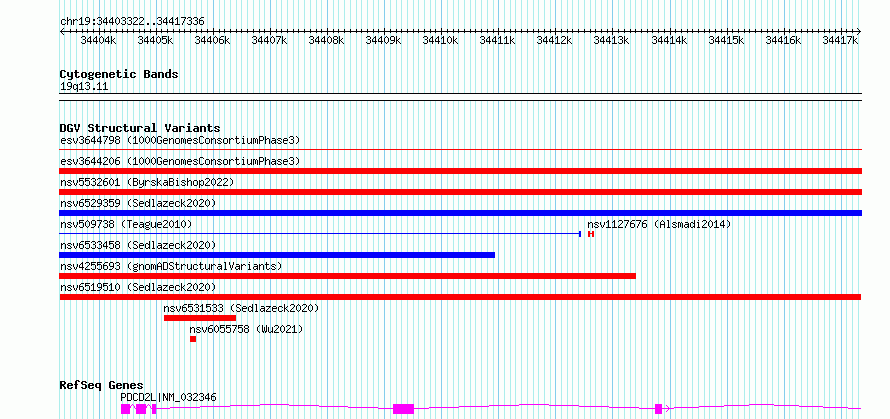Click the blue nsv6533458 variant bar
Image resolution: width=890 pixels, height=419 pixels.
[277, 255]
